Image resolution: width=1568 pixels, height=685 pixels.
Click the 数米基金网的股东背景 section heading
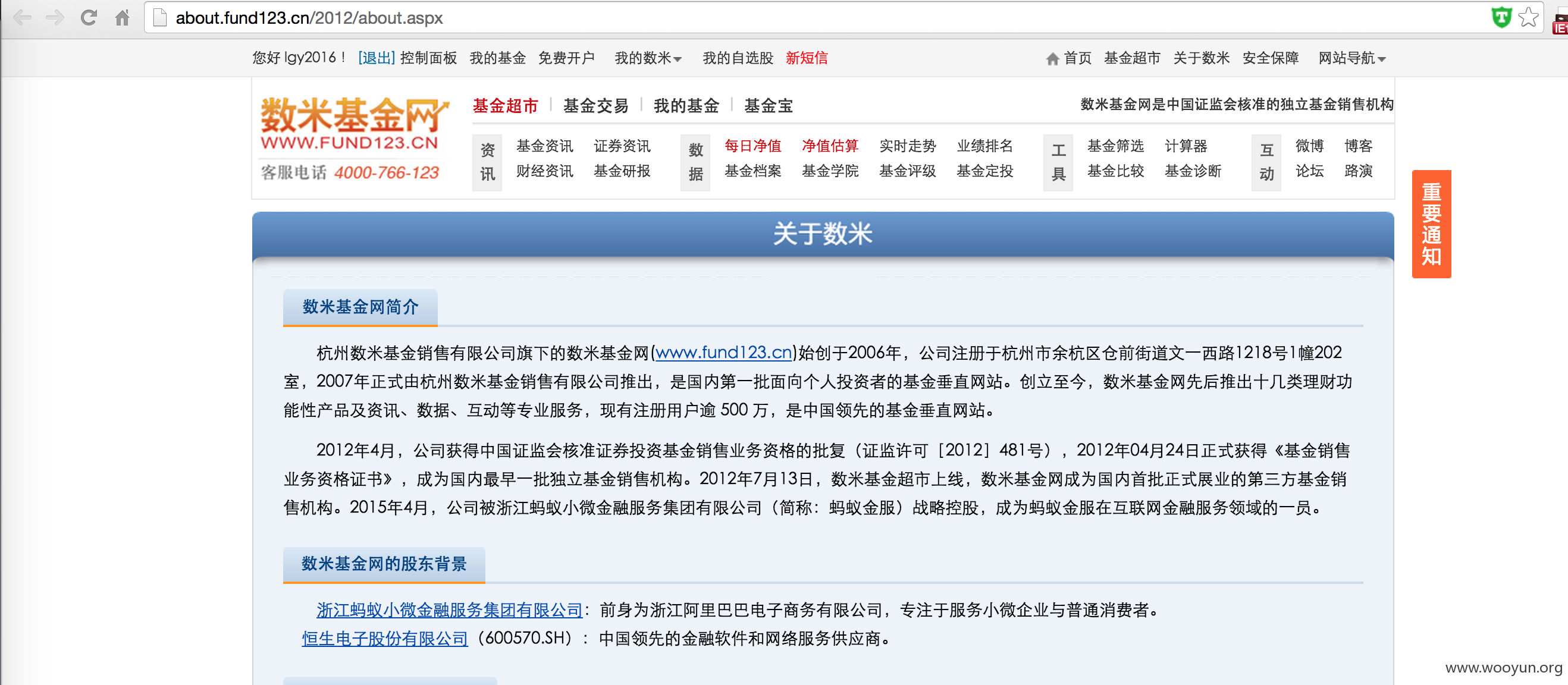(384, 564)
